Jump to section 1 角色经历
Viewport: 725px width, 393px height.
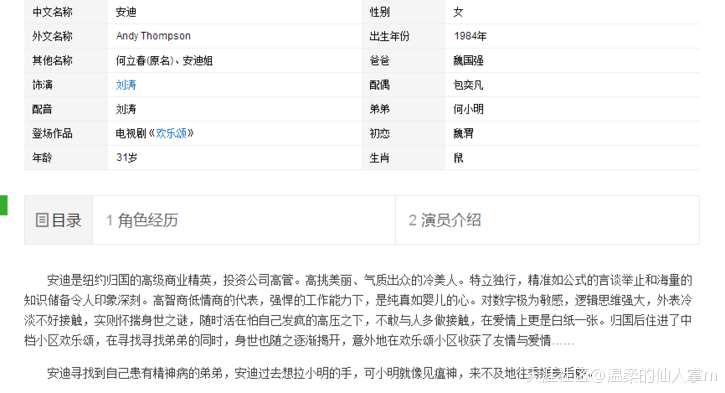click(142, 220)
